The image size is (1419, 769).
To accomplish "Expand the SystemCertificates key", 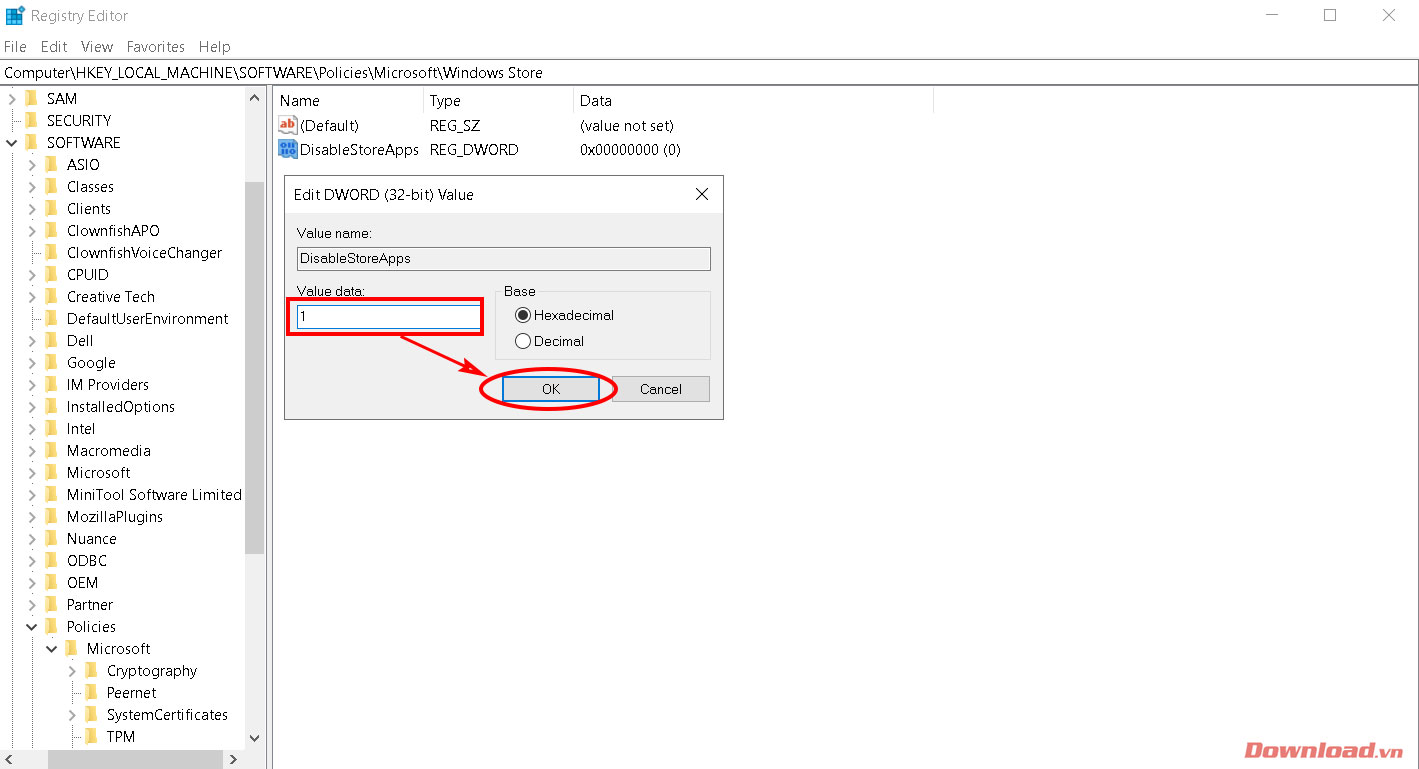I will click(72, 715).
